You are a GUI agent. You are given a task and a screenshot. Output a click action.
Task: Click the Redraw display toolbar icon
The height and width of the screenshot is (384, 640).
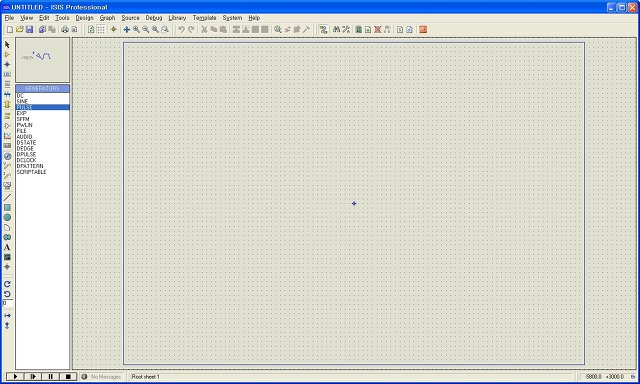click(x=91, y=29)
